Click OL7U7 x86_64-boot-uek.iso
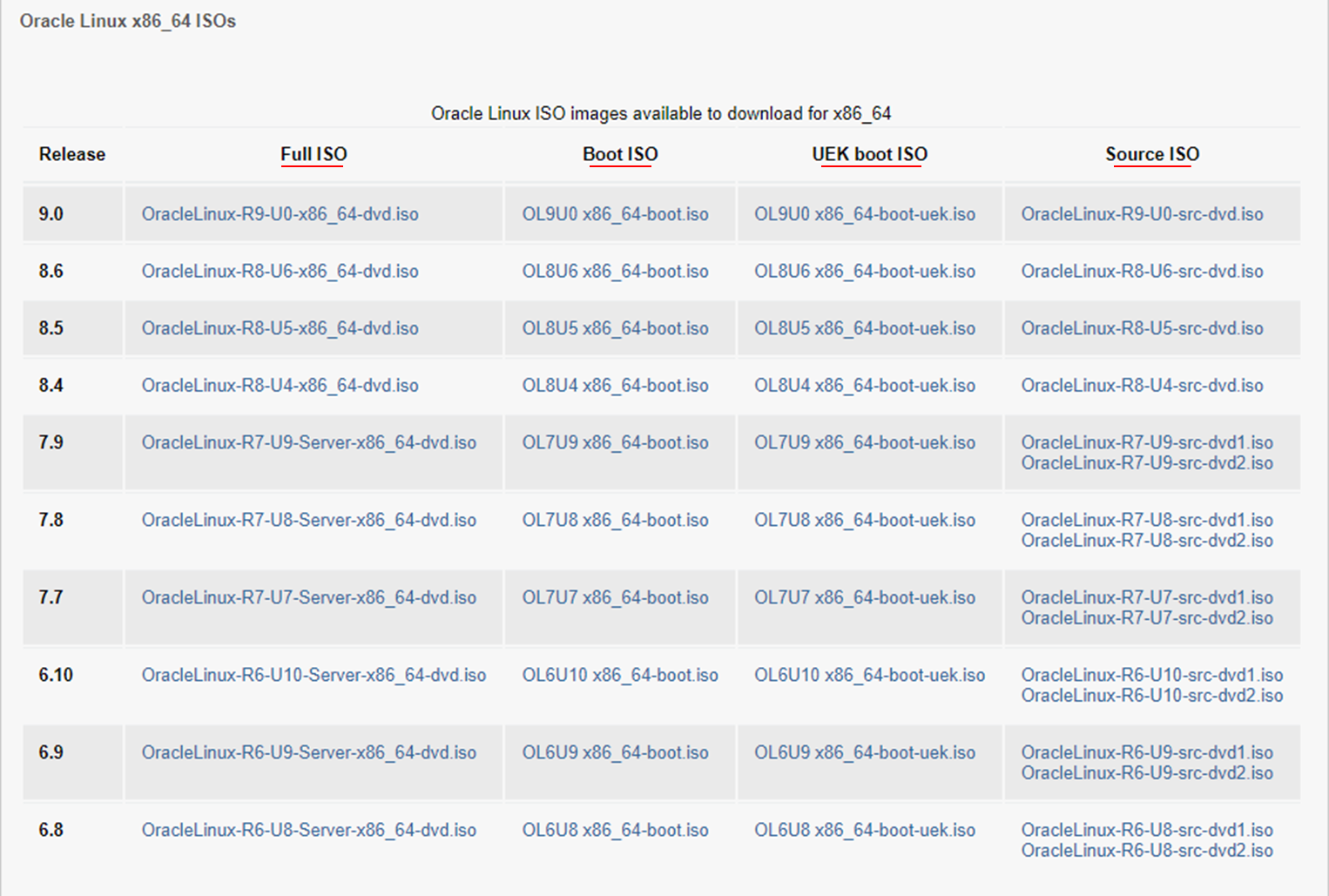Viewport: 1329px width, 896px height. 865,597
